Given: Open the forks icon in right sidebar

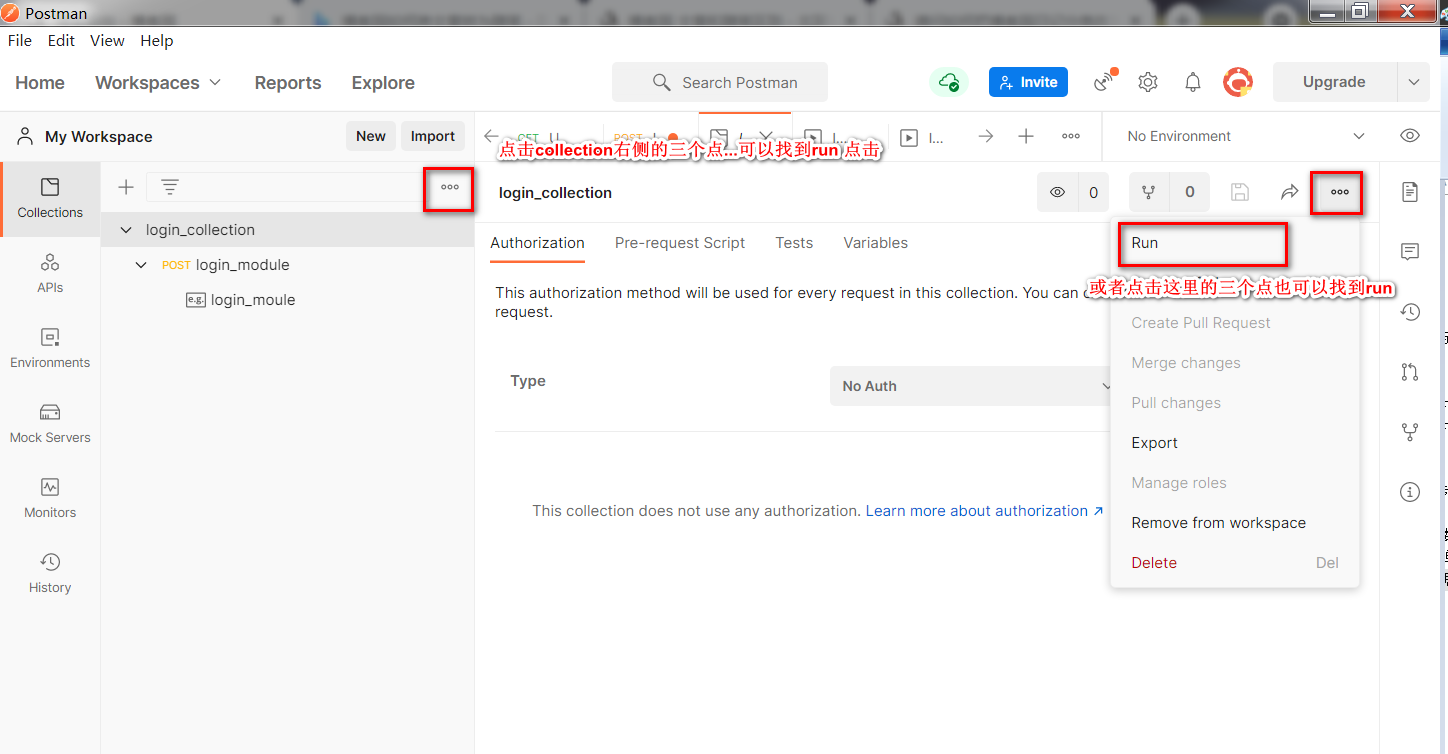Looking at the screenshot, I should 1410,432.
